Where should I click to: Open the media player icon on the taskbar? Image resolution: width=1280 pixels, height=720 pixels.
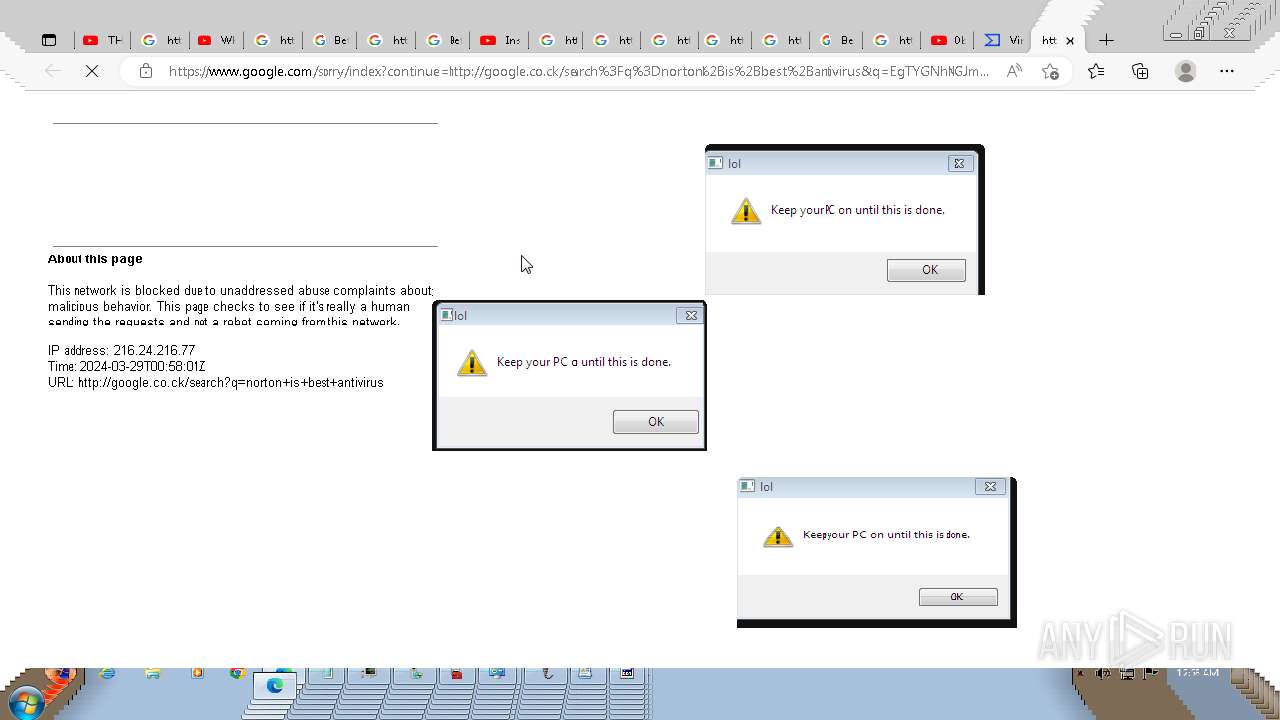(197, 674)
